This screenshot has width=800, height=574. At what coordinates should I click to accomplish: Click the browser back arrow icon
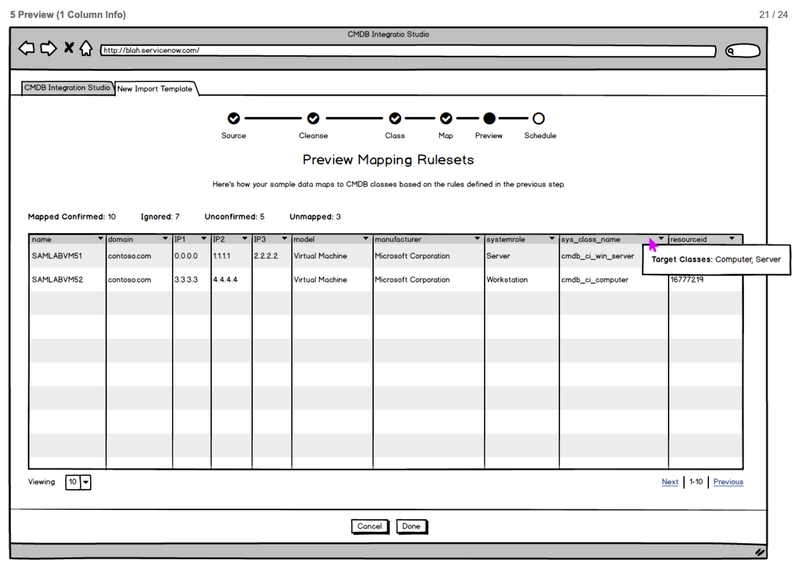(x=27, y=48)
